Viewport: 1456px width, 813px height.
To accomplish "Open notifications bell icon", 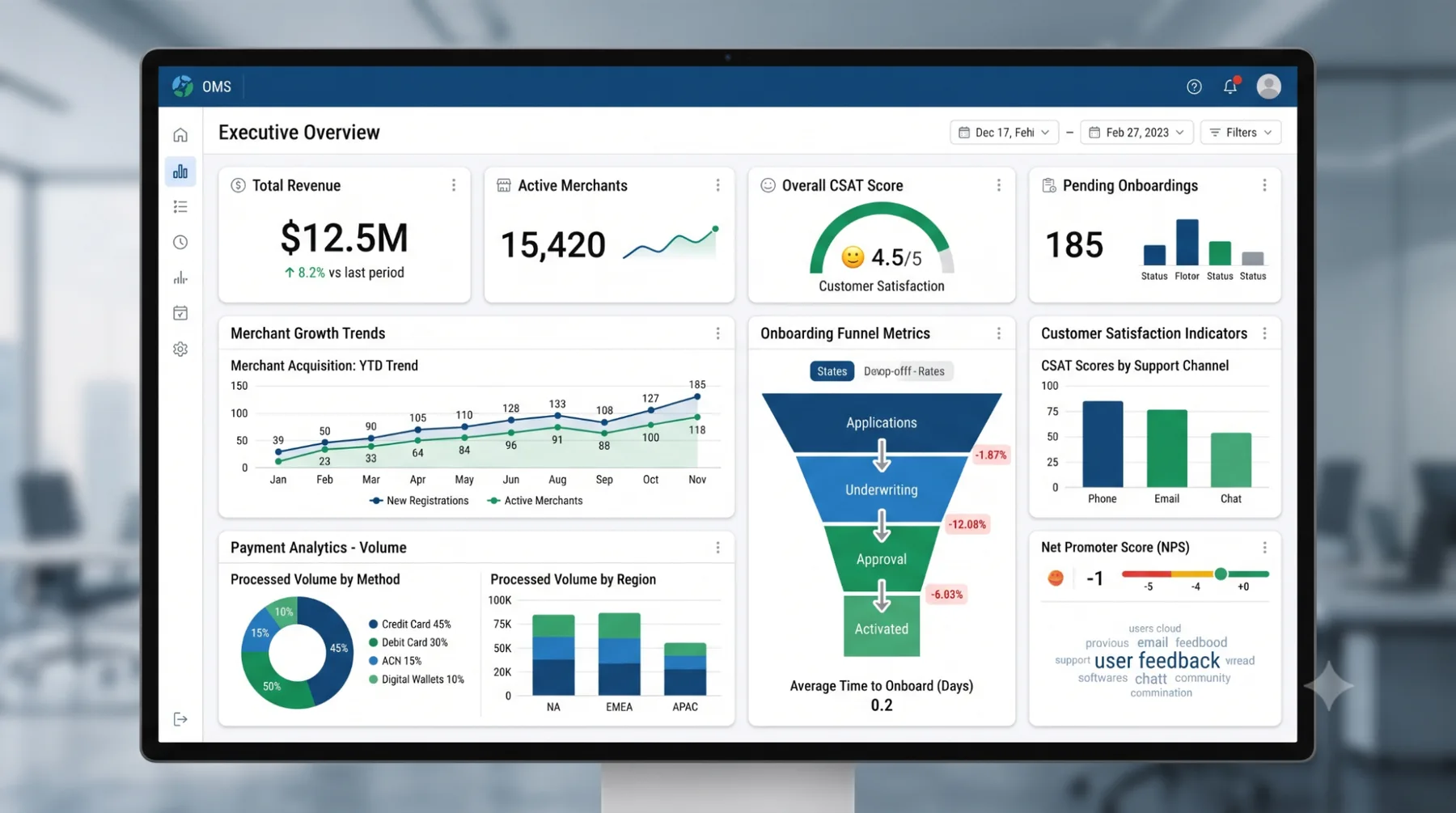I will (x=1230, y=86).
